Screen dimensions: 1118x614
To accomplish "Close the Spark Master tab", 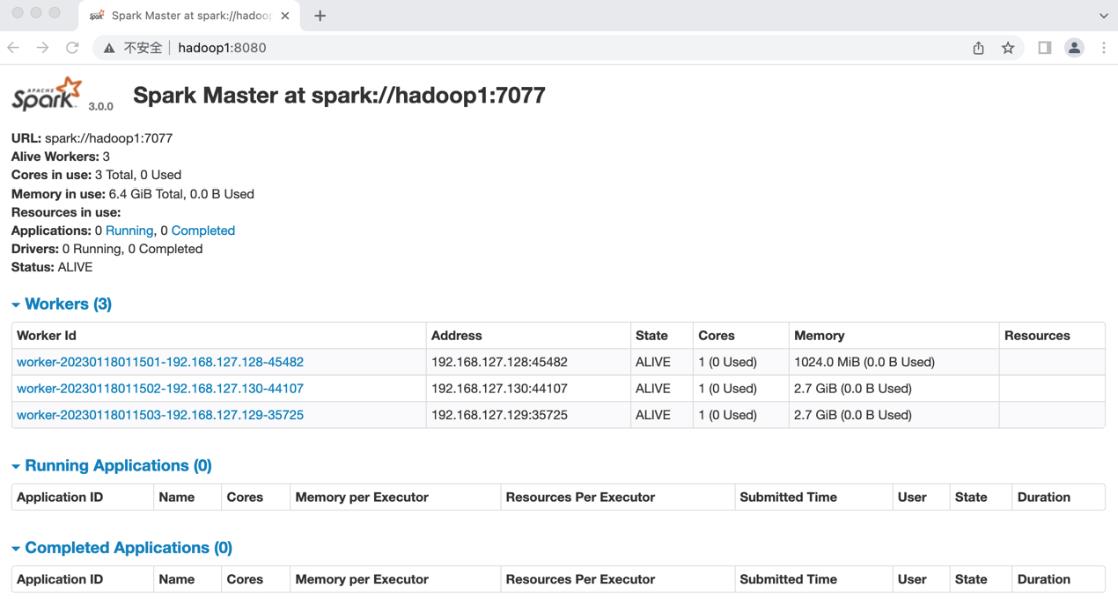I will pyautogui.click(x=282, y=16).
